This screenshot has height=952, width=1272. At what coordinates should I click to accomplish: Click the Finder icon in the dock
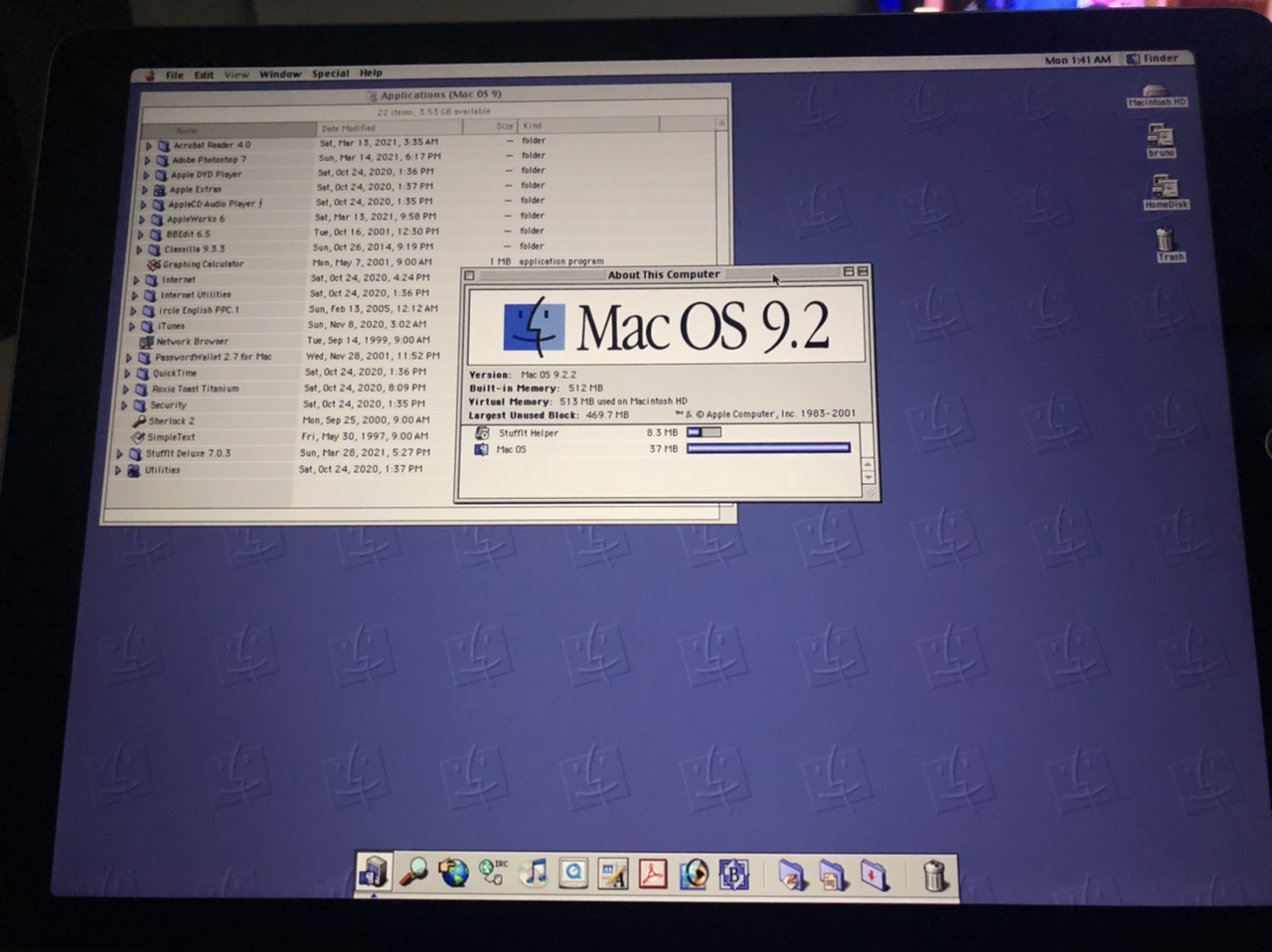coord(374,873)
